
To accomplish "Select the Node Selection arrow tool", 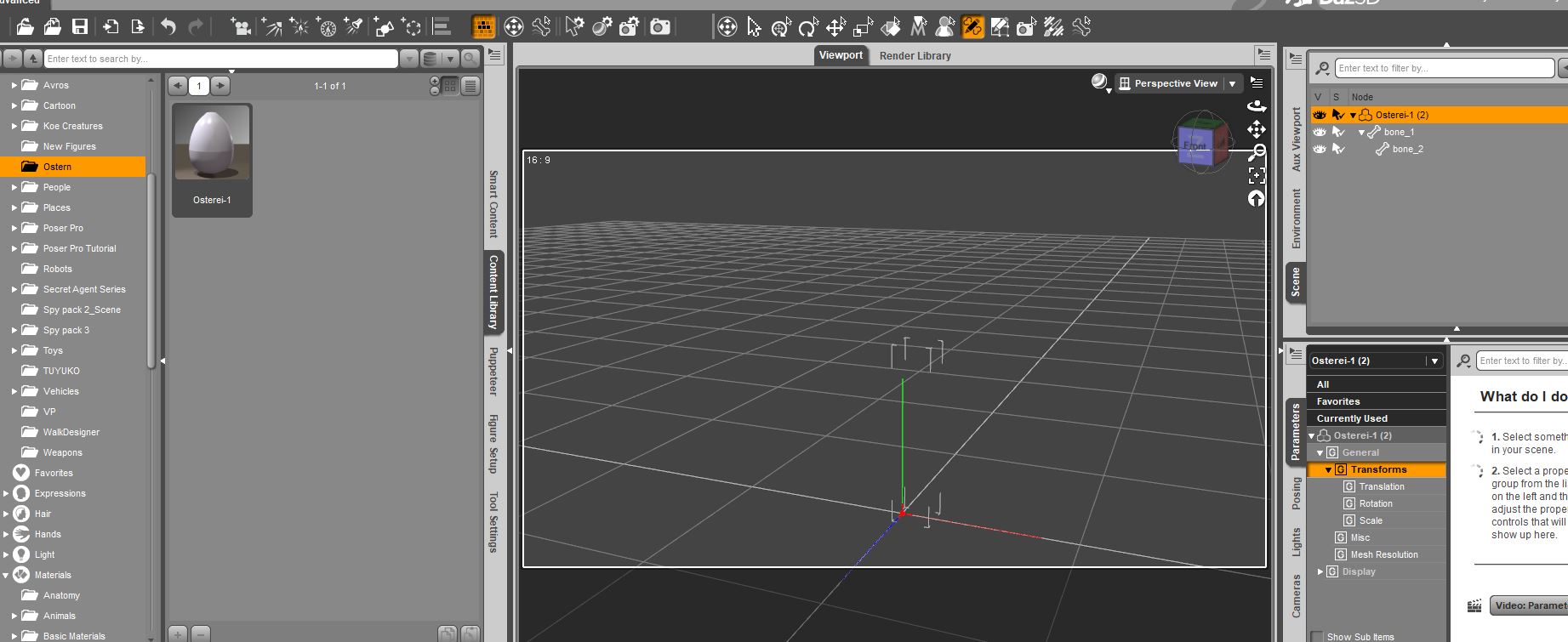I will pyautogui.click(x=754, y=27).
